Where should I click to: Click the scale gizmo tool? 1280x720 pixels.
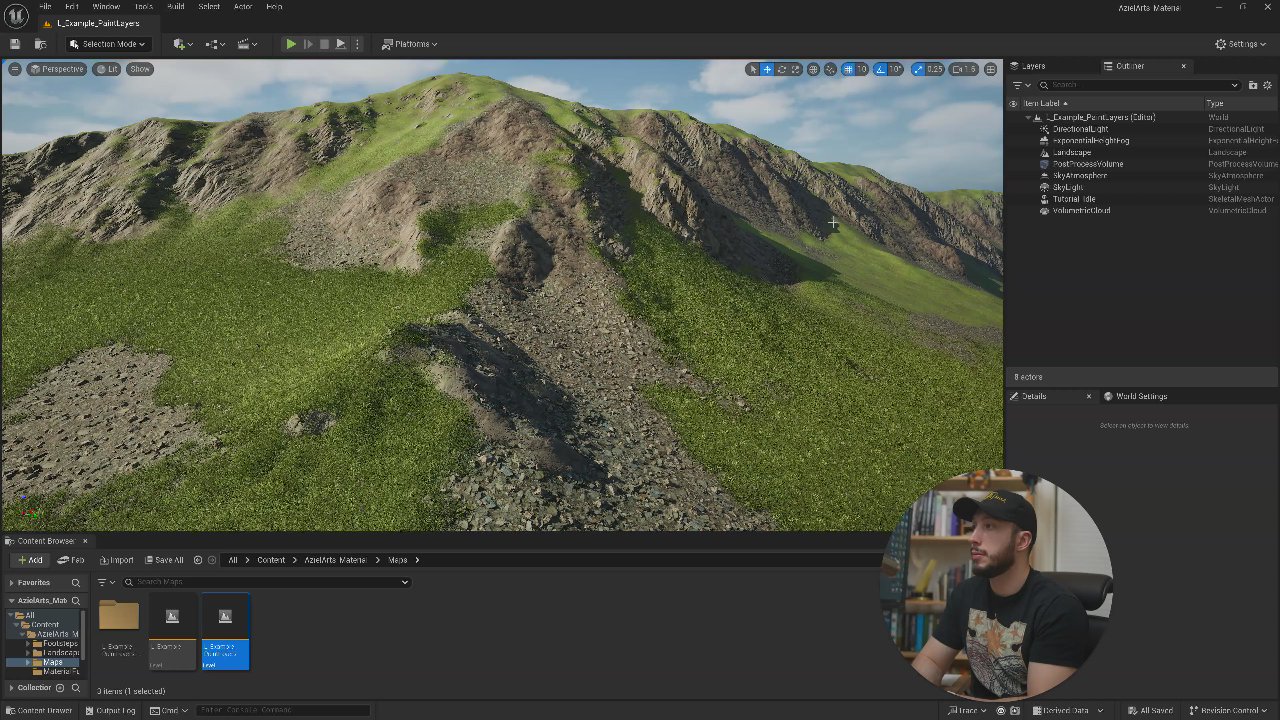(x=796, y=69)
